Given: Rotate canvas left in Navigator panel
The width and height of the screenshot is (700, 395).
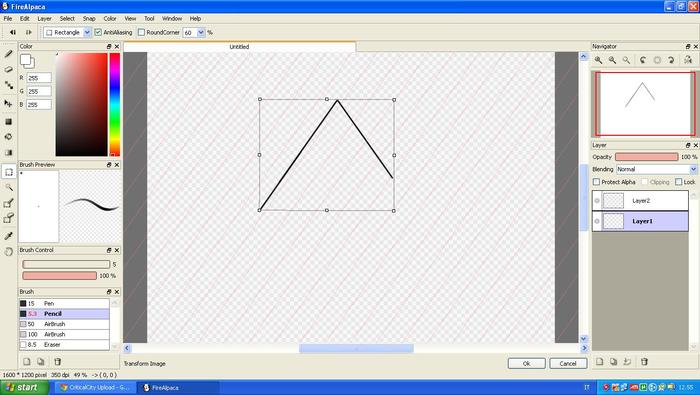Looking at the screenshot, I should coord(643,60).
